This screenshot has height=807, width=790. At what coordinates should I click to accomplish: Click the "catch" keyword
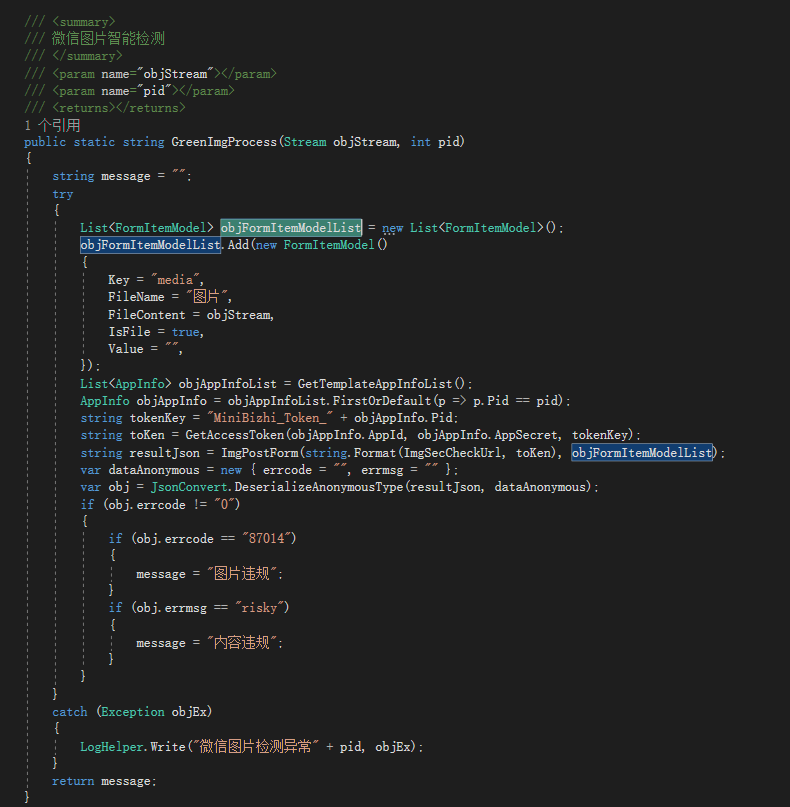point(69,712)
